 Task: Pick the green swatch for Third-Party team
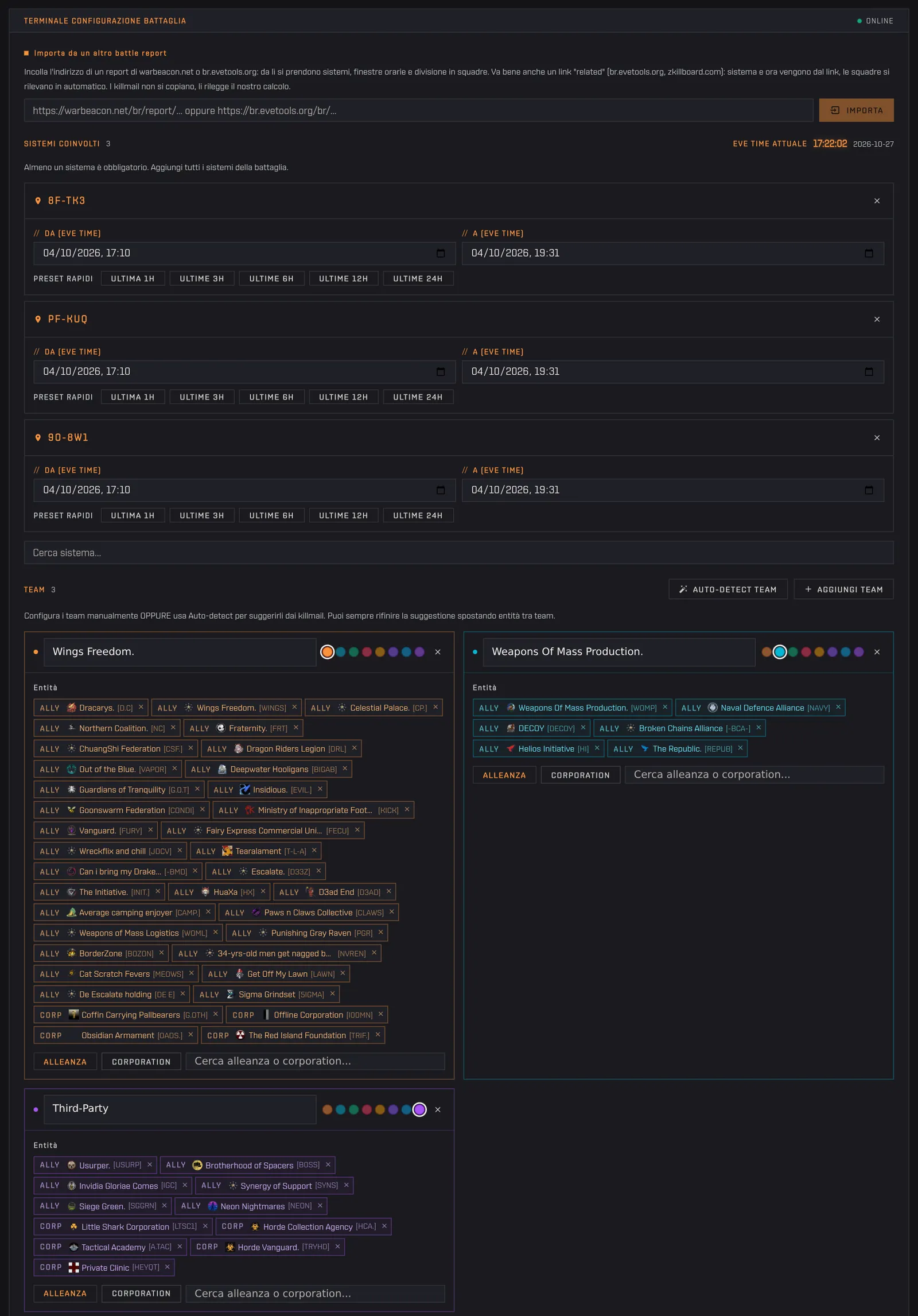[353, 1109]
